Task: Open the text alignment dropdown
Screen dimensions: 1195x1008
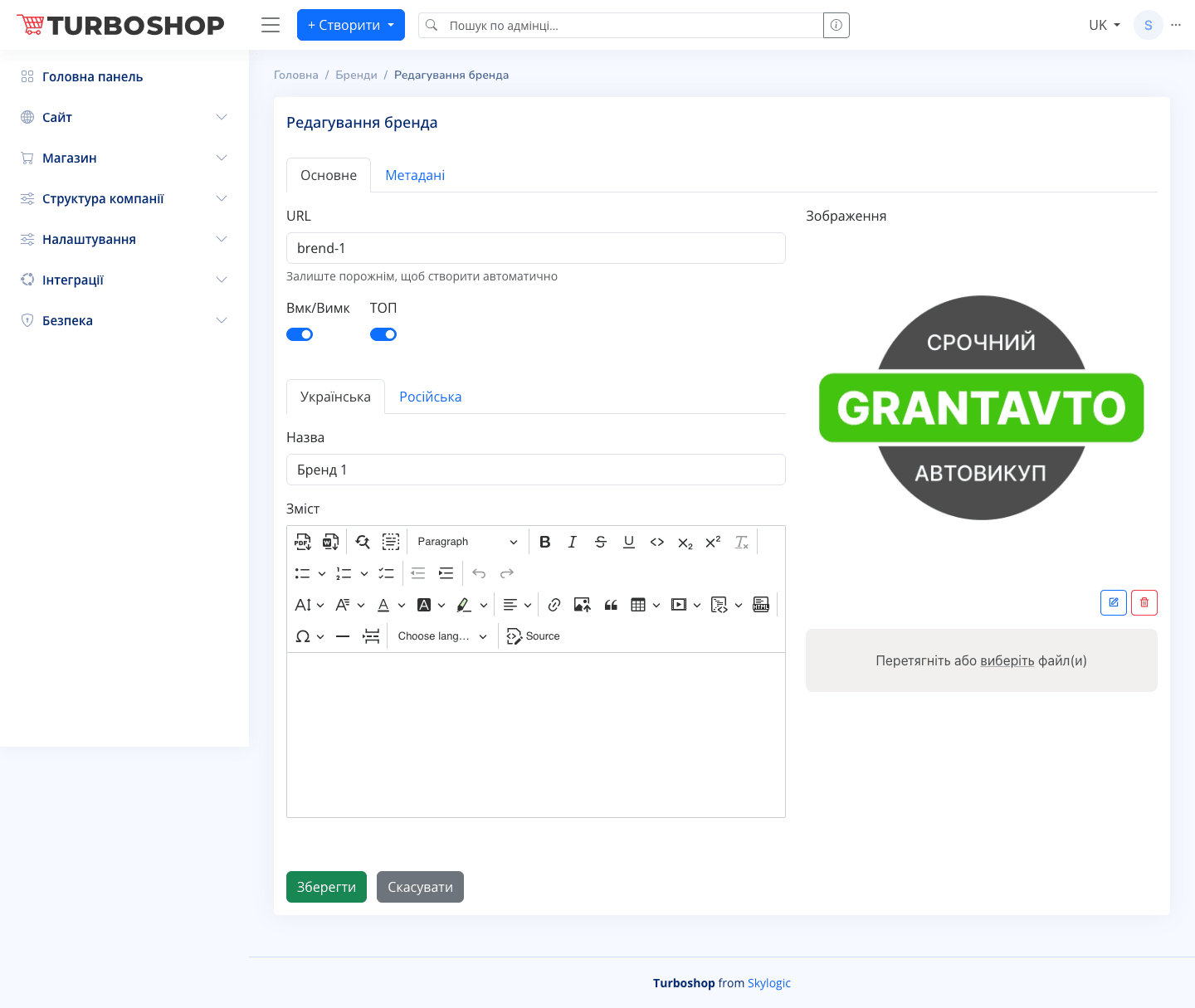Action: pyautogui.click(x=517, y=605)
